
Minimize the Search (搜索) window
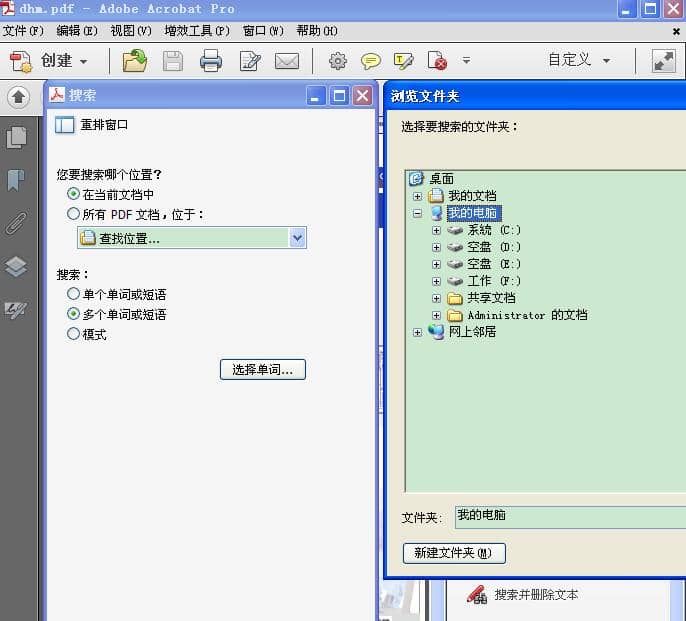[x=316, y=95]
